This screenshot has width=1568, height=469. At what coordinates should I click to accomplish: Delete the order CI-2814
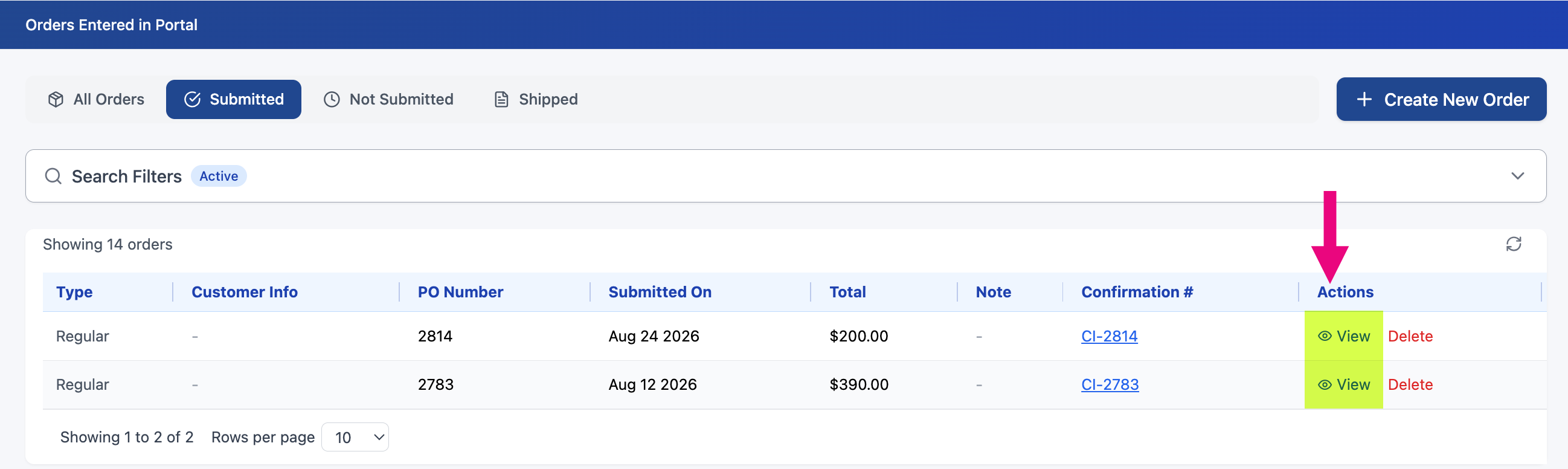point(1410,336)
